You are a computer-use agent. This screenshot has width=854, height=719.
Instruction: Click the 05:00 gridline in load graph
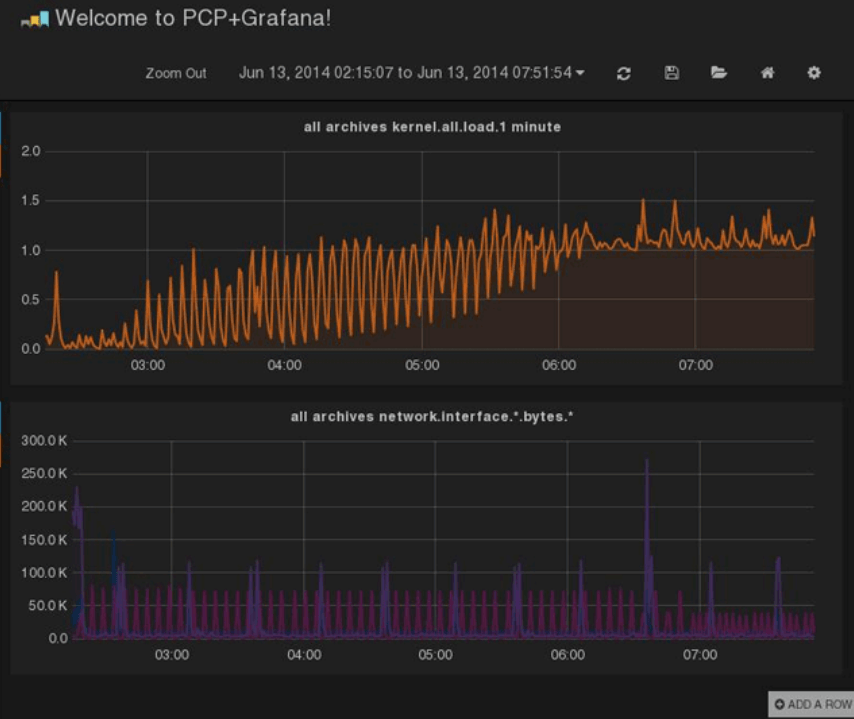tap(422, 250)
